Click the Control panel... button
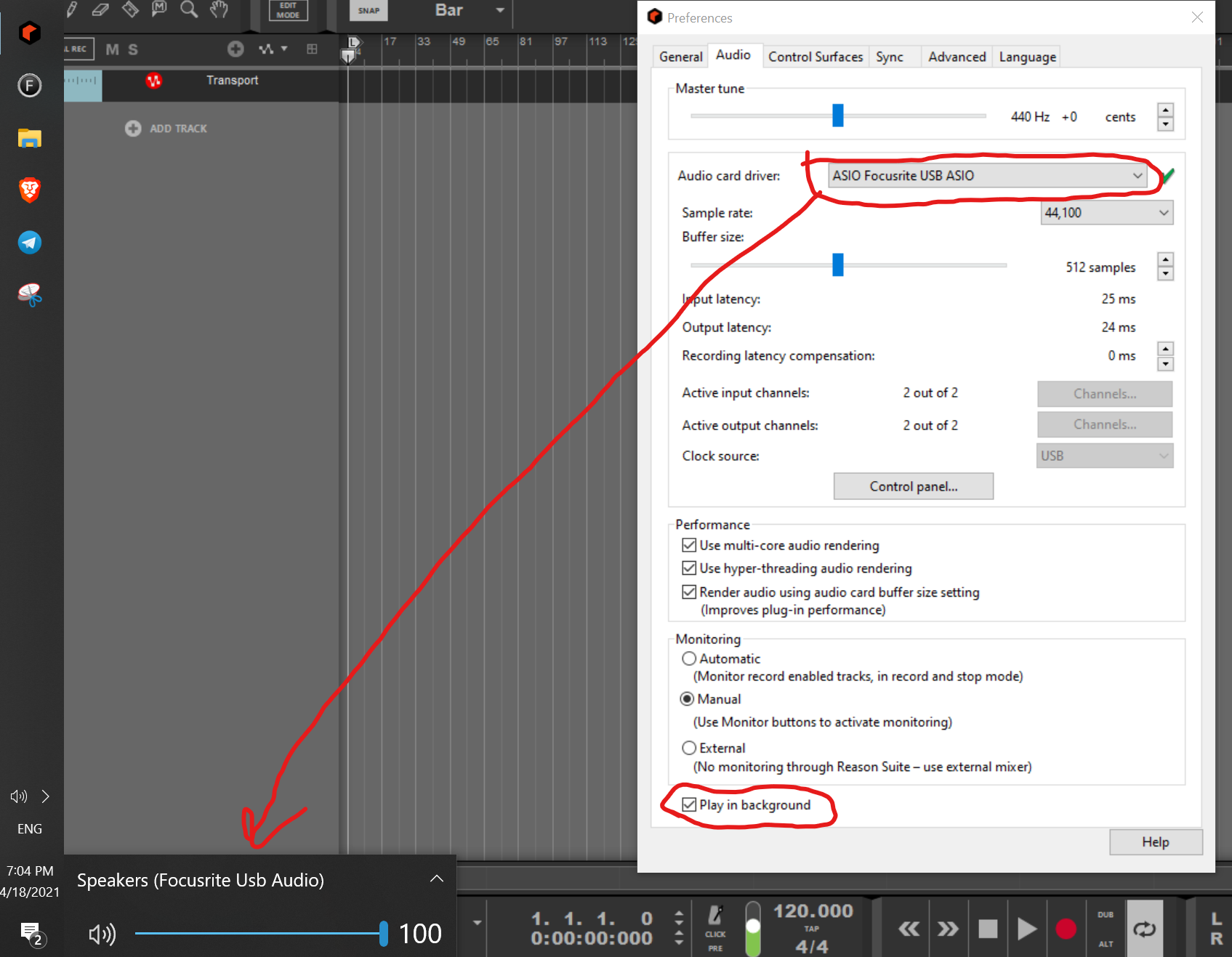This screenshot has width=1232, height=957. point(913,486)
